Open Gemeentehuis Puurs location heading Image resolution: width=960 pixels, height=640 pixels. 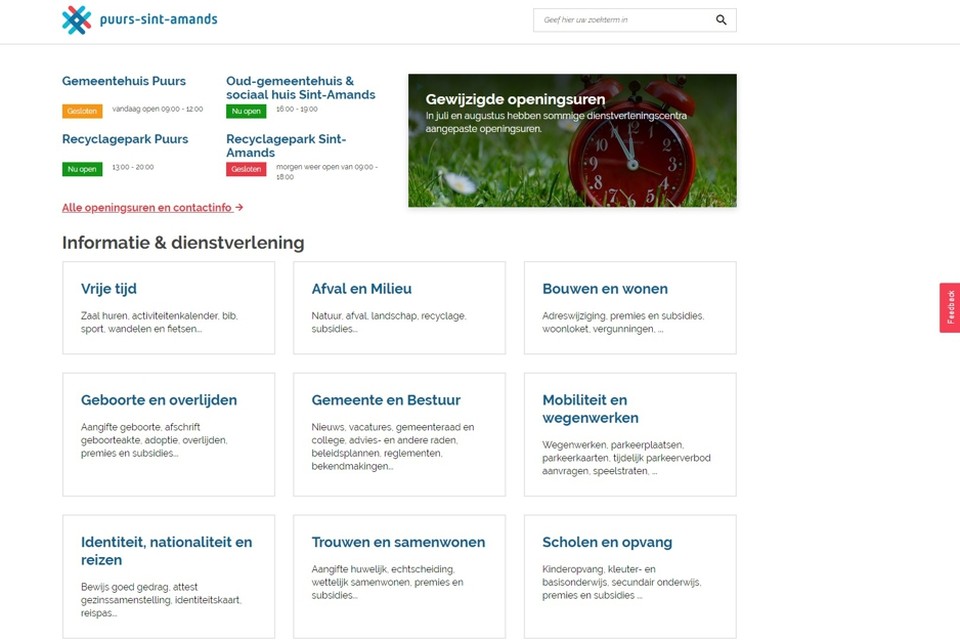(124, 81)
